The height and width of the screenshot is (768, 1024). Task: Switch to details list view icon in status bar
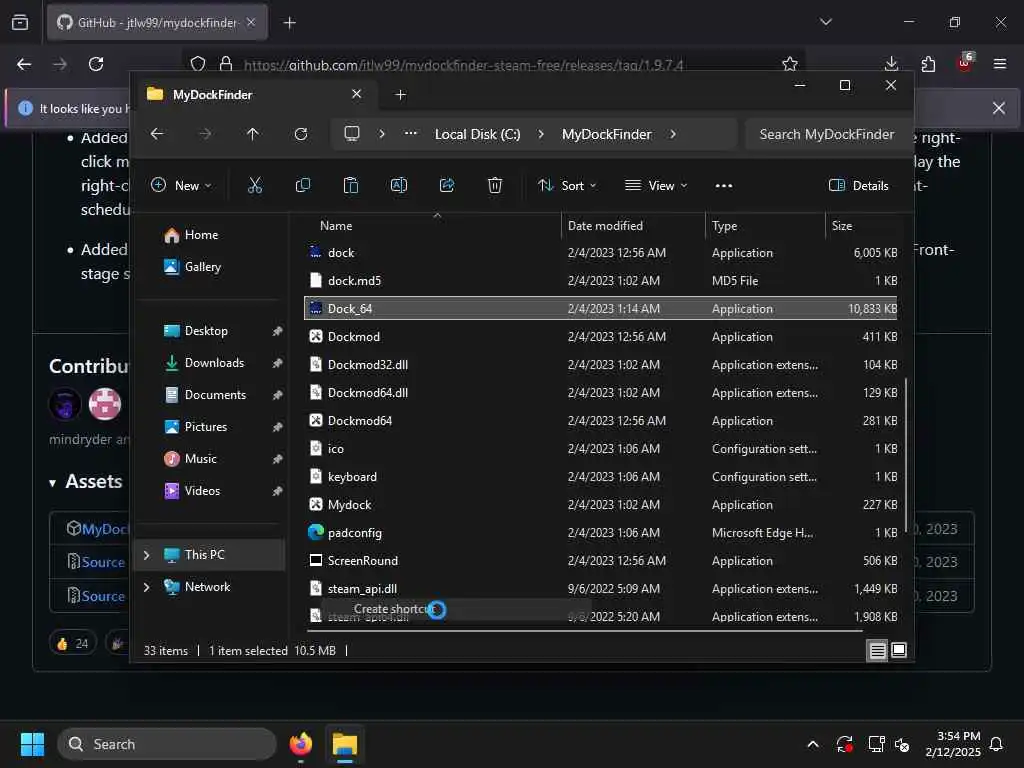(877, 650)
